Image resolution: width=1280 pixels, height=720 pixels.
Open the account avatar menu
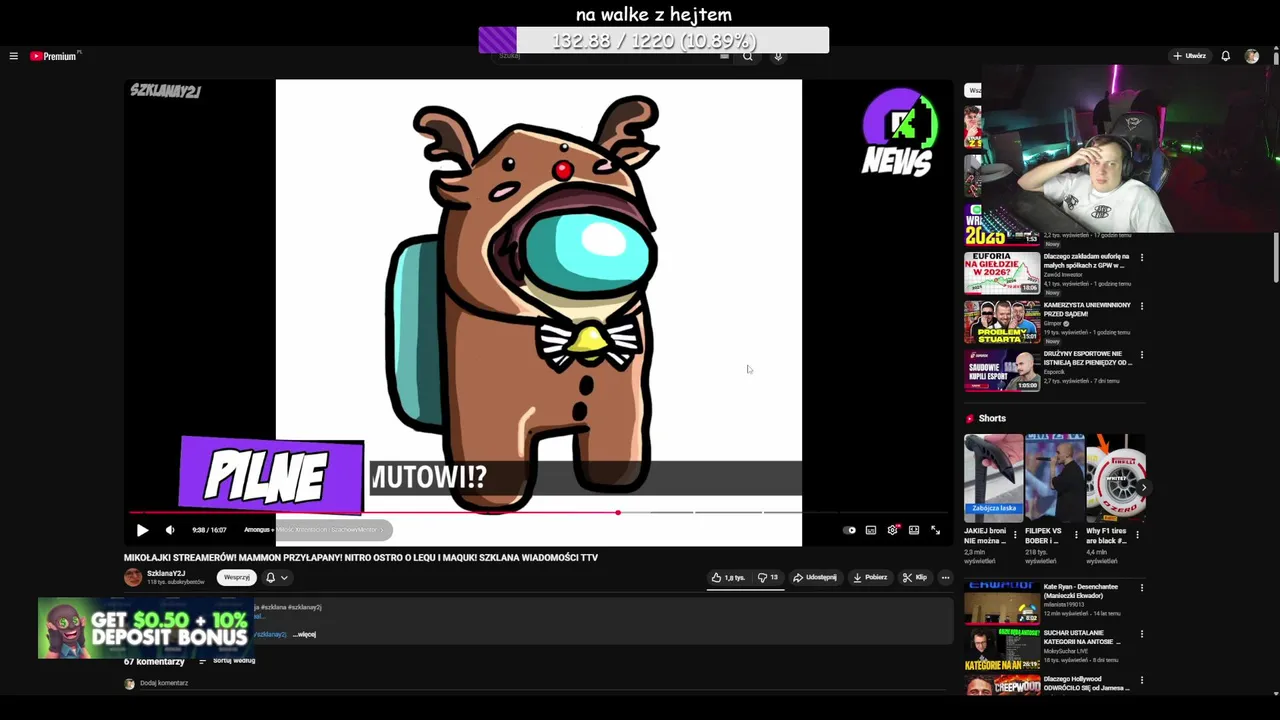pyautogui.click(x=1251, y=56)
